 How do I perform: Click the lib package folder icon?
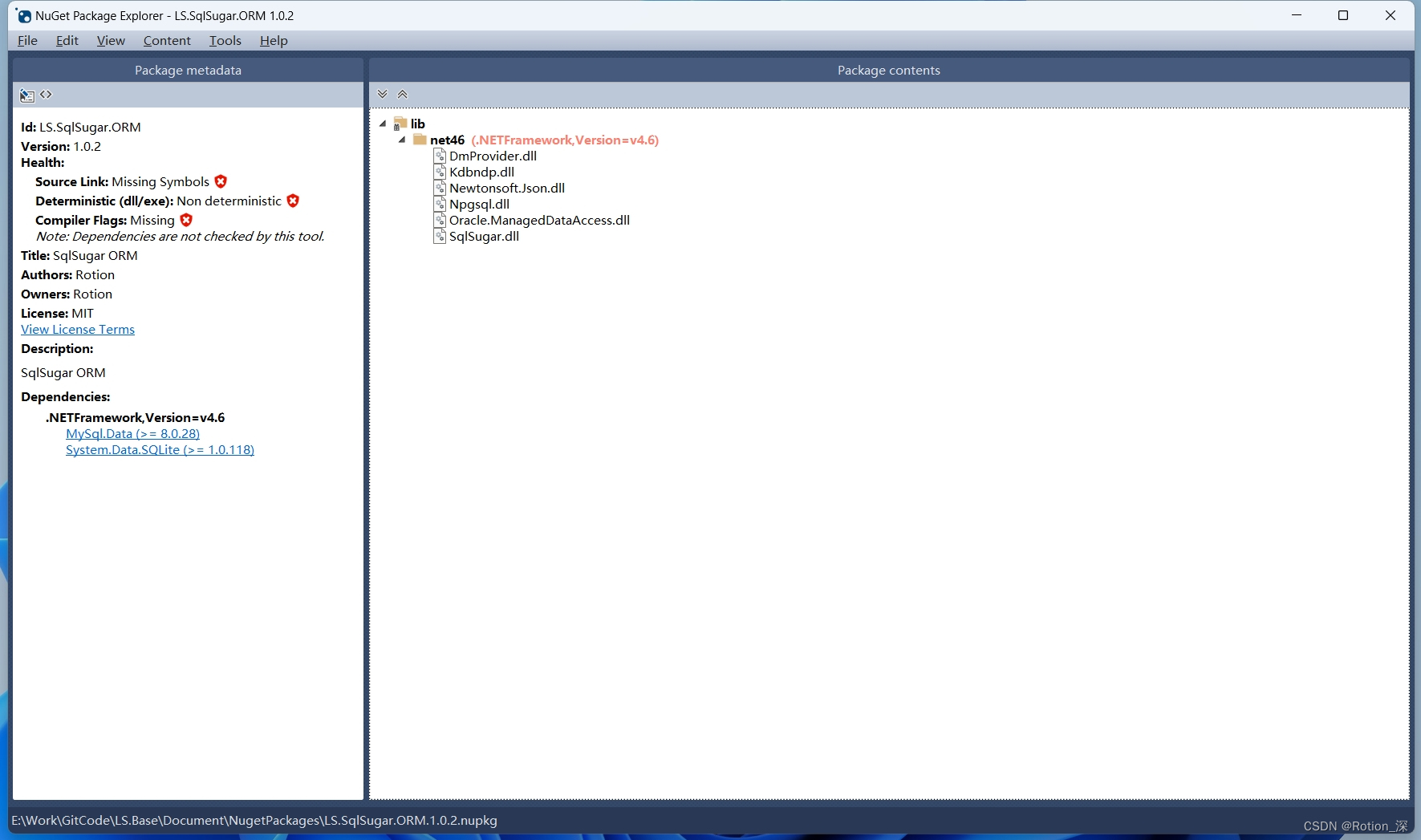400,123
